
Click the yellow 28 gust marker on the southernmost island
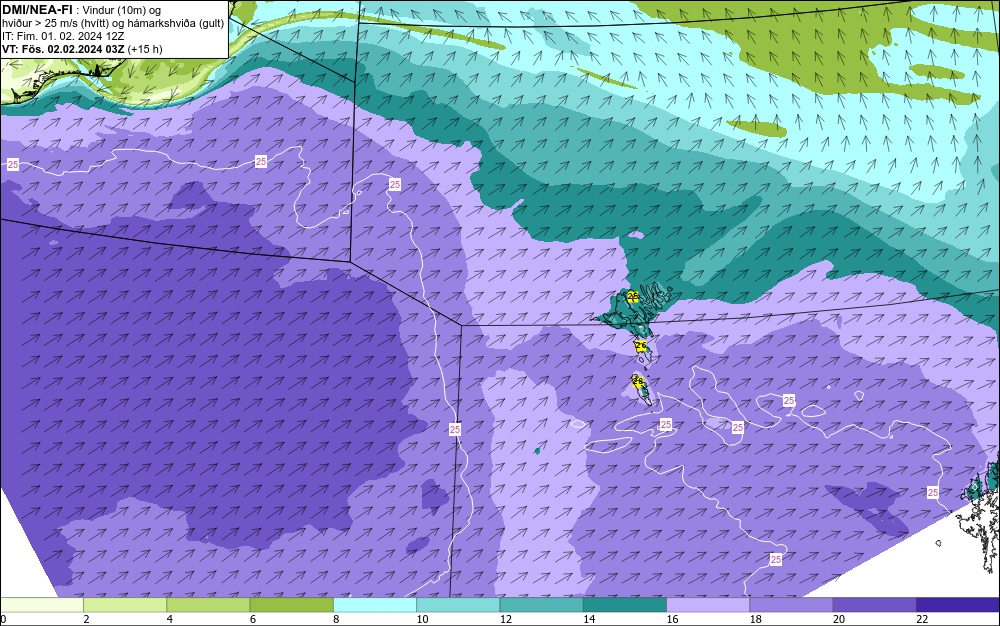click(638, 381)
